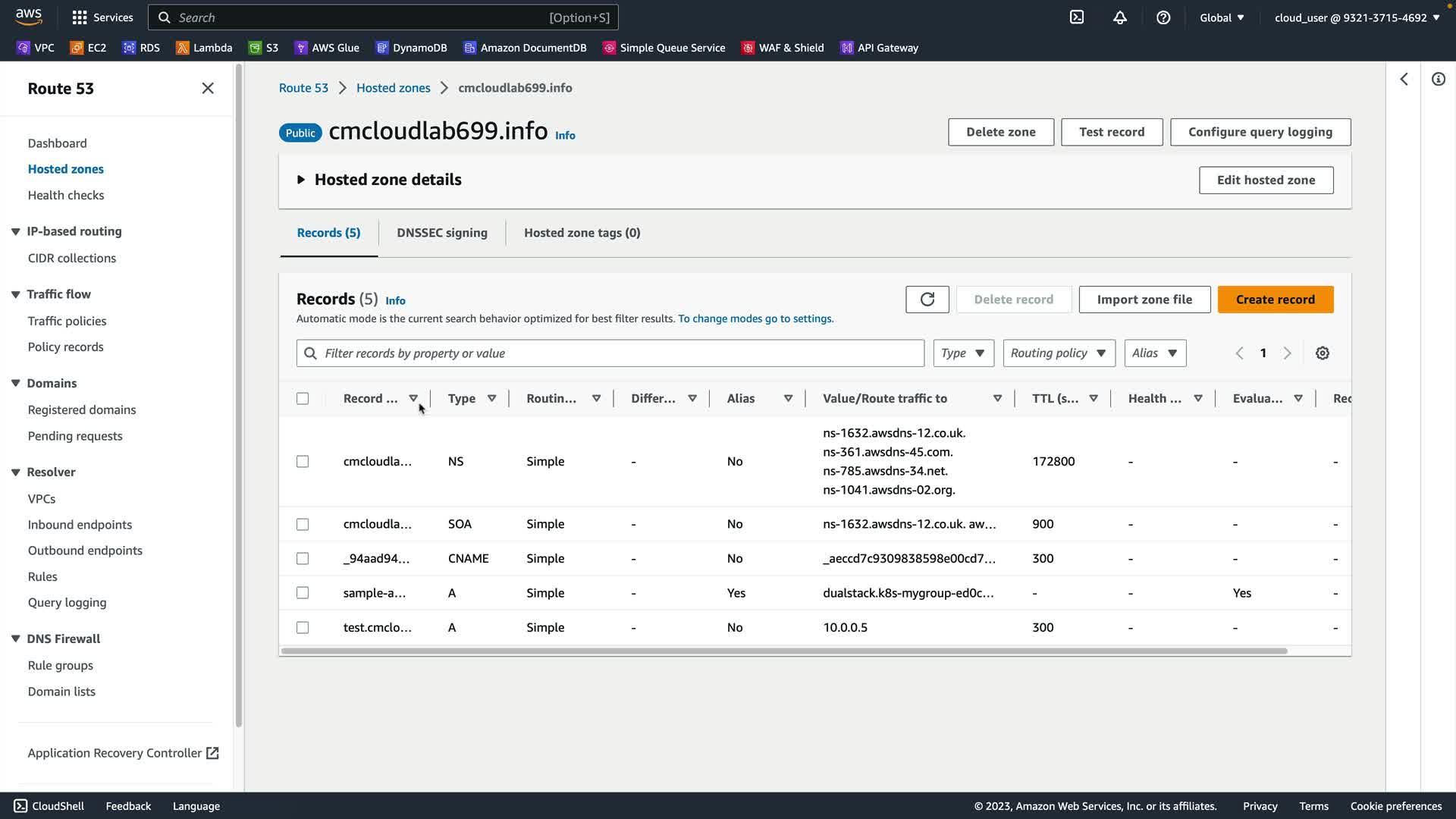The width and height of the screenshot is (1456, 819).
Task: Click the help question mark icon
Action: point(1163,17)
